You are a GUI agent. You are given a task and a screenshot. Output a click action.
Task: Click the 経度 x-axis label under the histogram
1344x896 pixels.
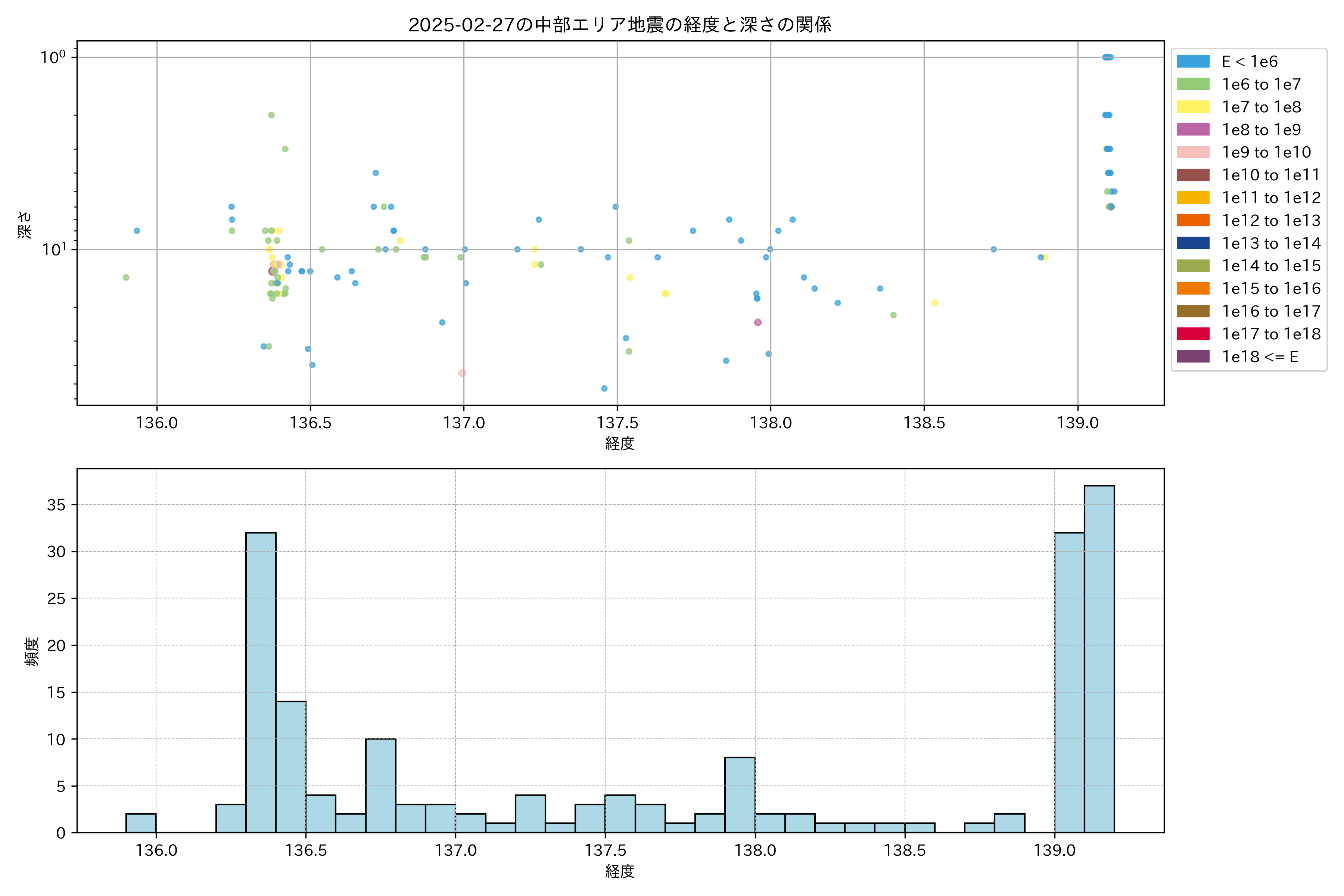click(x=619, y=871)
